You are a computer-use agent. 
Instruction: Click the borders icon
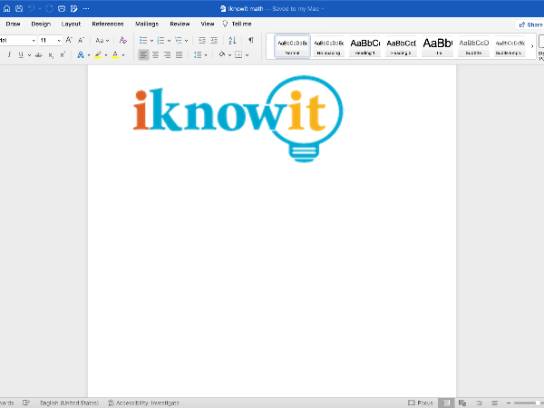238,55
